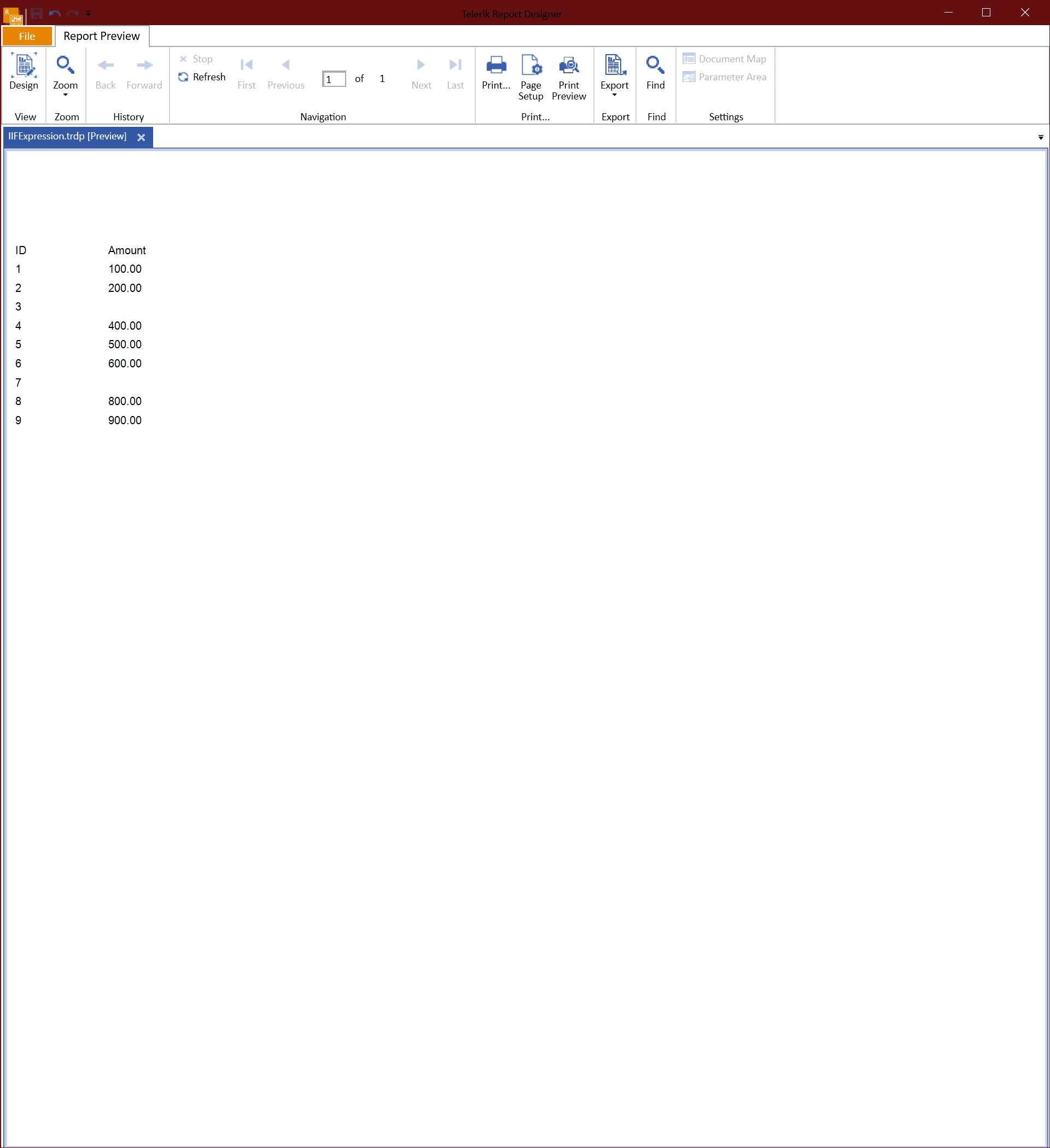Click the page number input field
The image size is (1050, 1148).
[334, 79]
